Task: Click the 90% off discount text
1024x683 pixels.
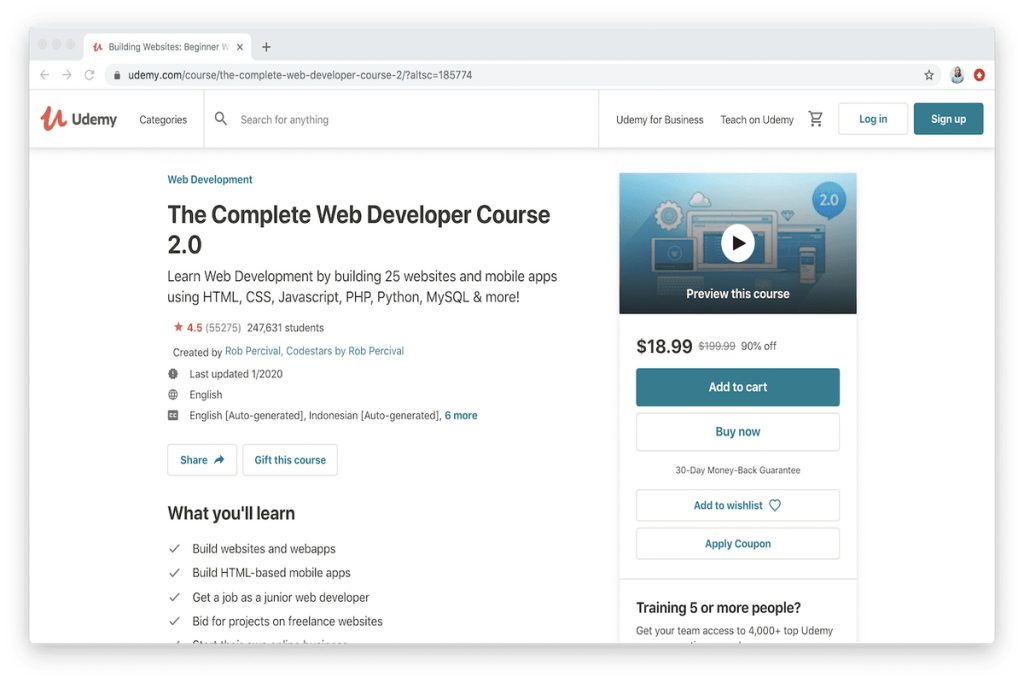Action: pyautogui.click(x=759, y=346)
